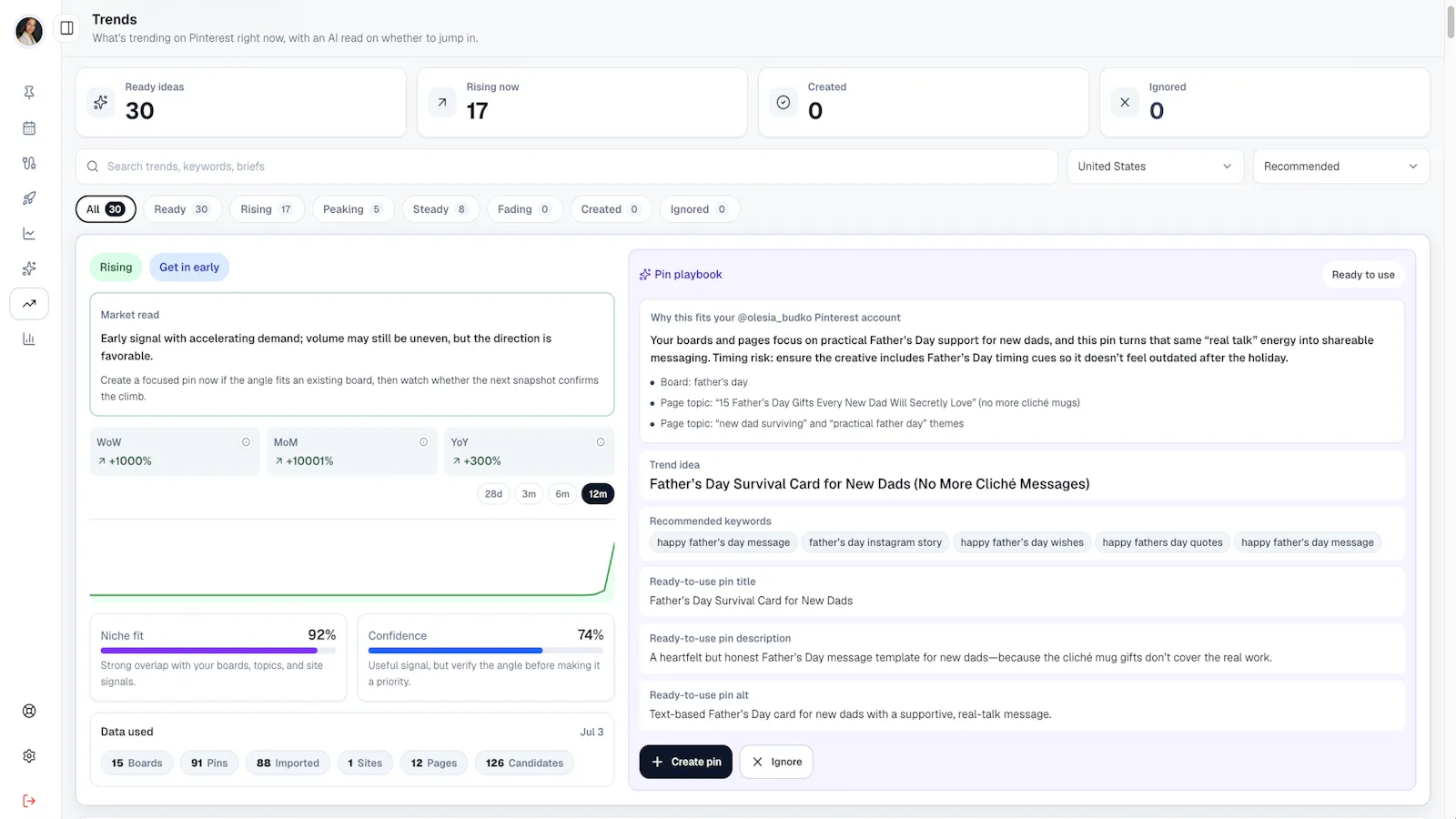Screen dimensions: 1456x819
Task: Click the Ready to use badge
Action: coord(1362,275)
